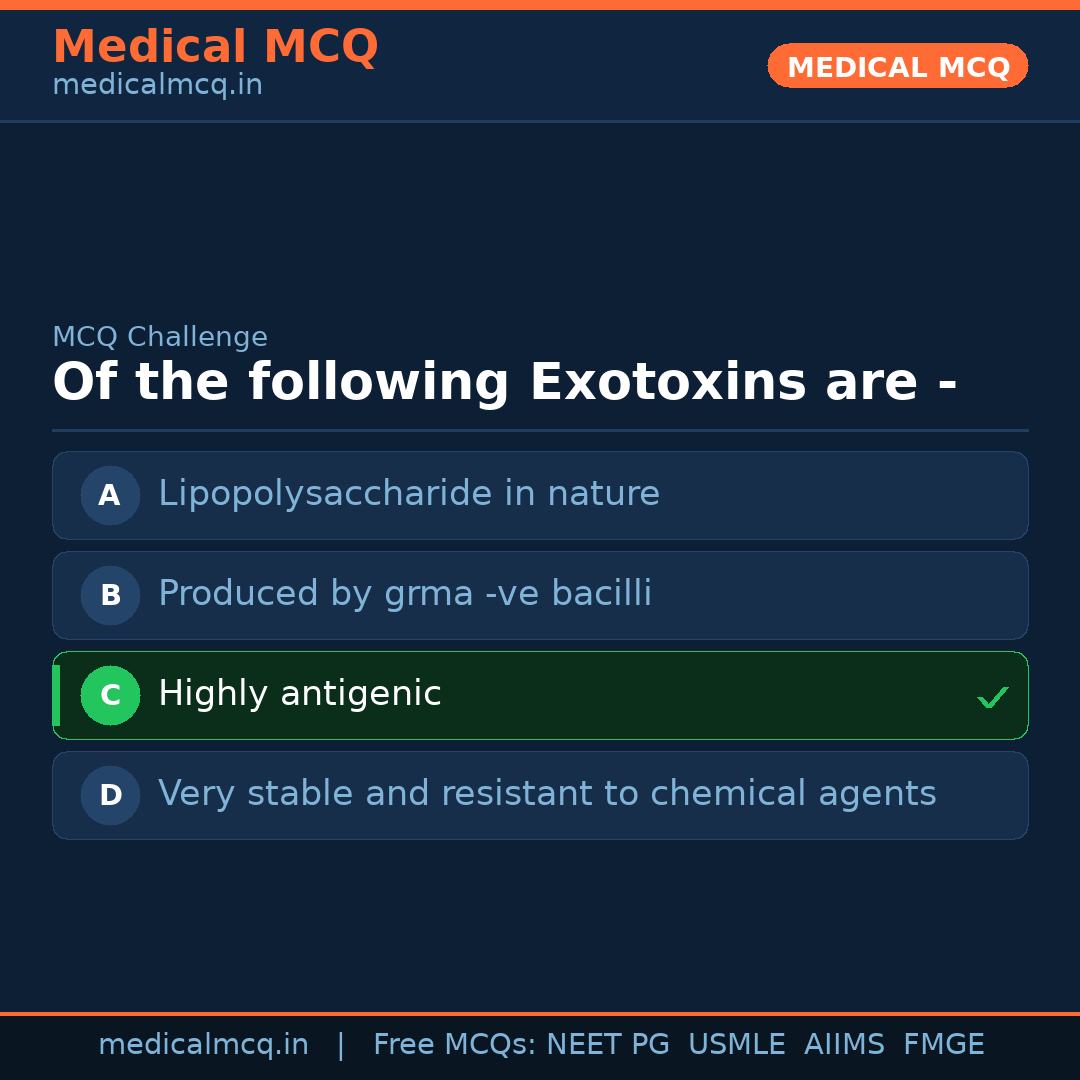Pick Very stable and resistant option

pos(547,794)
